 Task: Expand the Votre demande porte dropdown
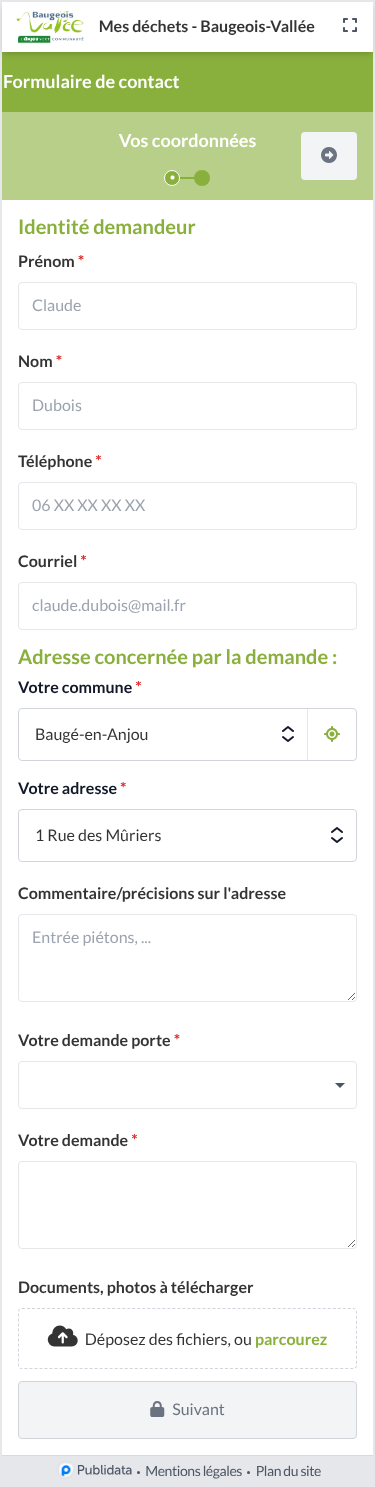187,1085
